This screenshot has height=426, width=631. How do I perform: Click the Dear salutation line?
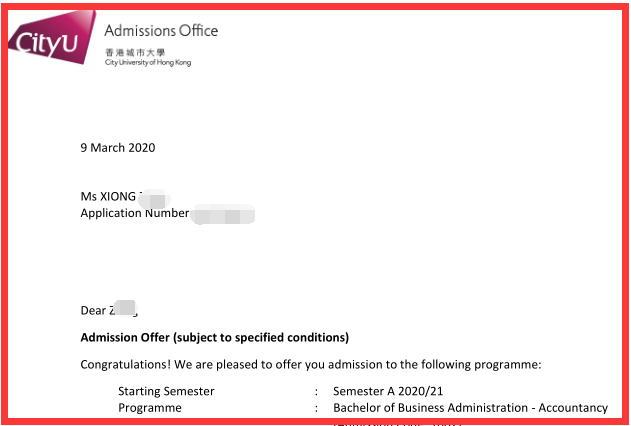click(93, 311)
